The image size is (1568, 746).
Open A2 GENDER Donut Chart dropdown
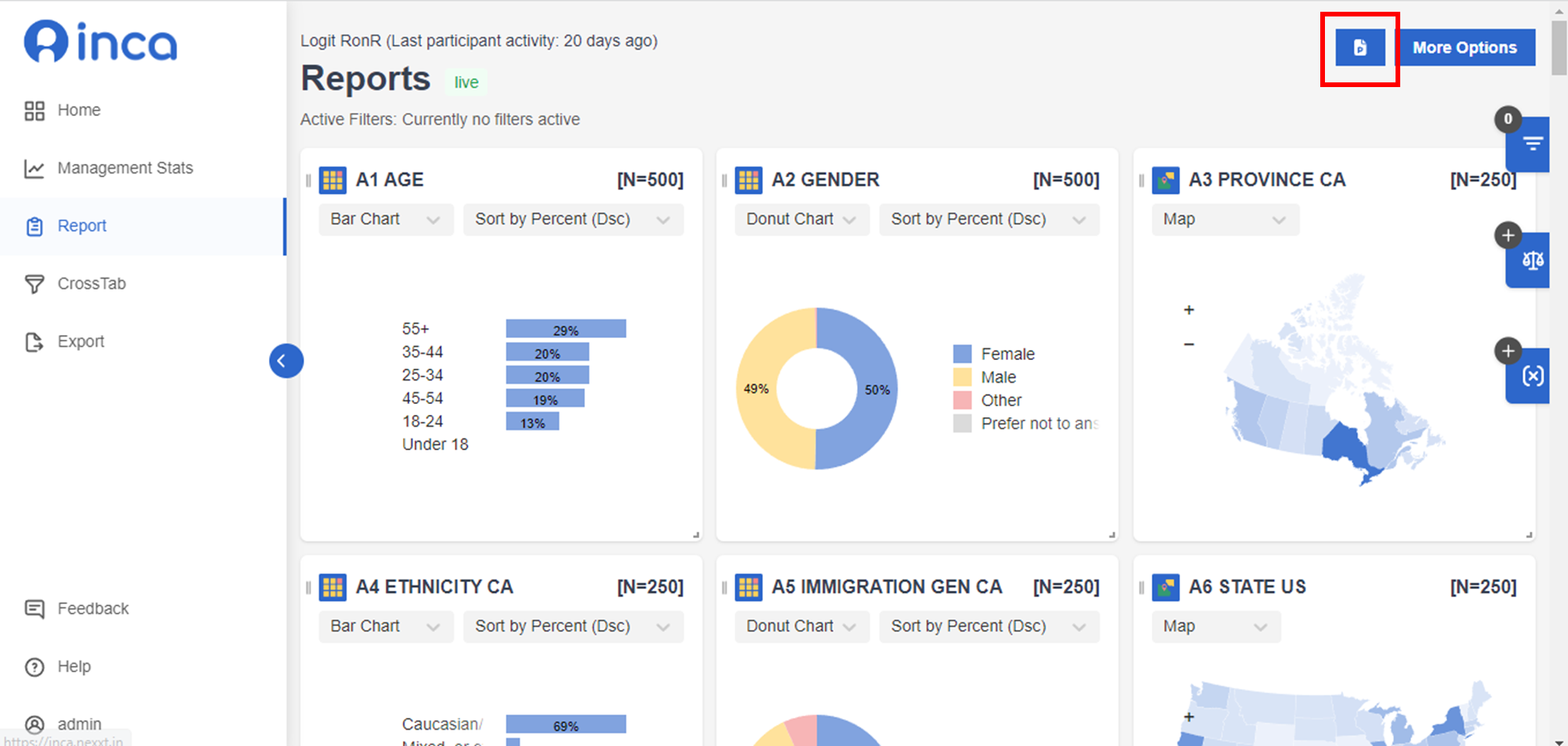pyautogui.click(x=802, y=220)
